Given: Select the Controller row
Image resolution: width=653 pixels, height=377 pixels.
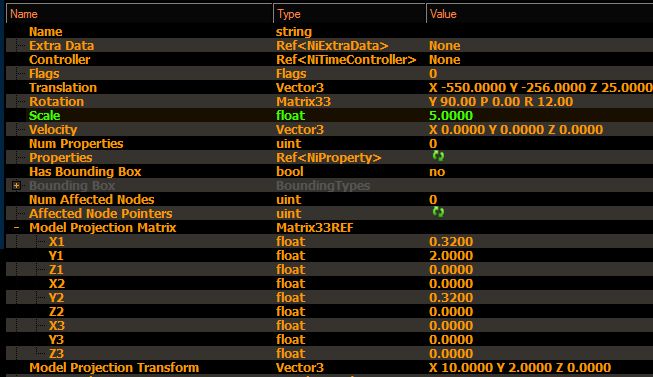Looking at the screenshot, I should pos(329,60).
